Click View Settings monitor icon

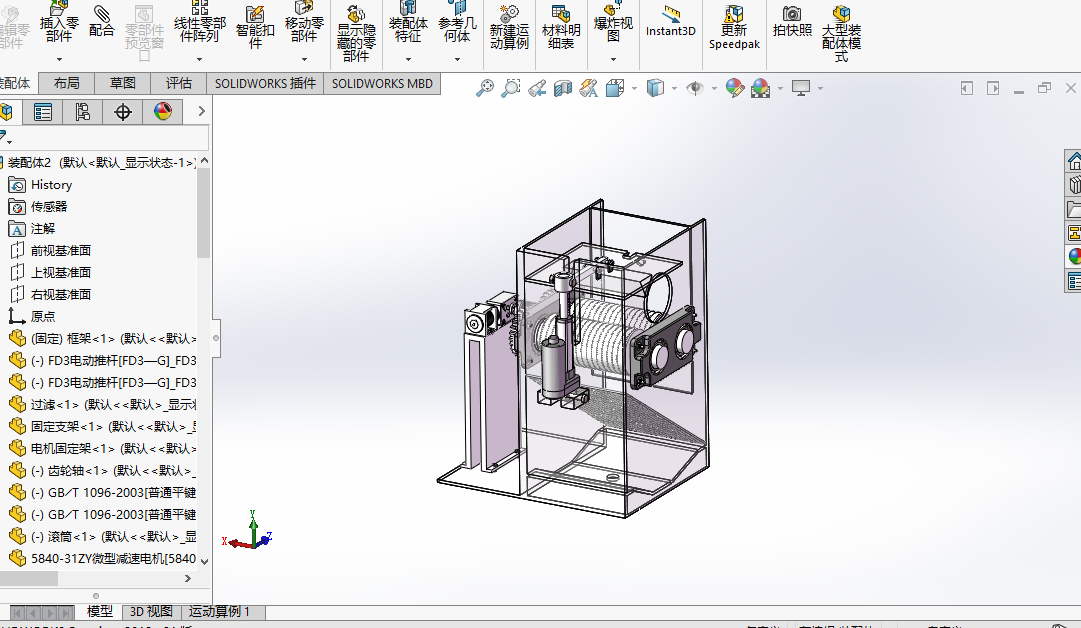tap(800, 88)
